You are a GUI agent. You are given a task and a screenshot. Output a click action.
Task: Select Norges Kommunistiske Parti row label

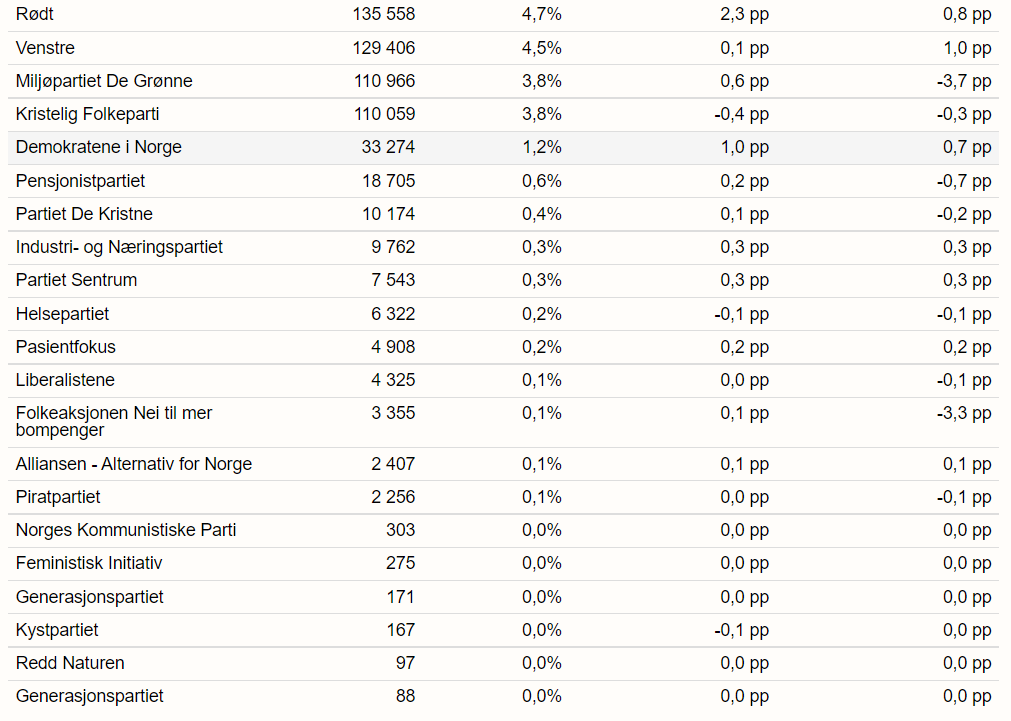click(126, 530)
